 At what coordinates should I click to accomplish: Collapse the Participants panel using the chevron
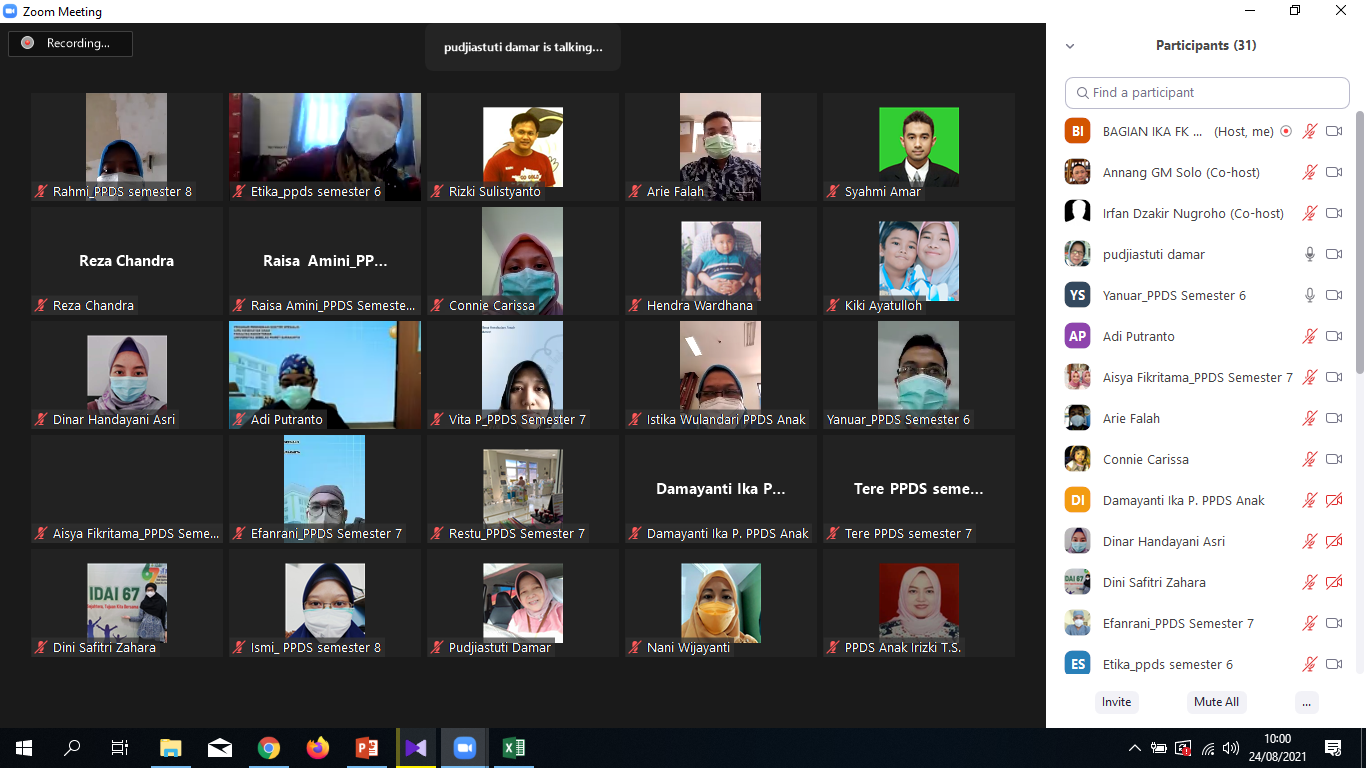[x=1070, y=46]
